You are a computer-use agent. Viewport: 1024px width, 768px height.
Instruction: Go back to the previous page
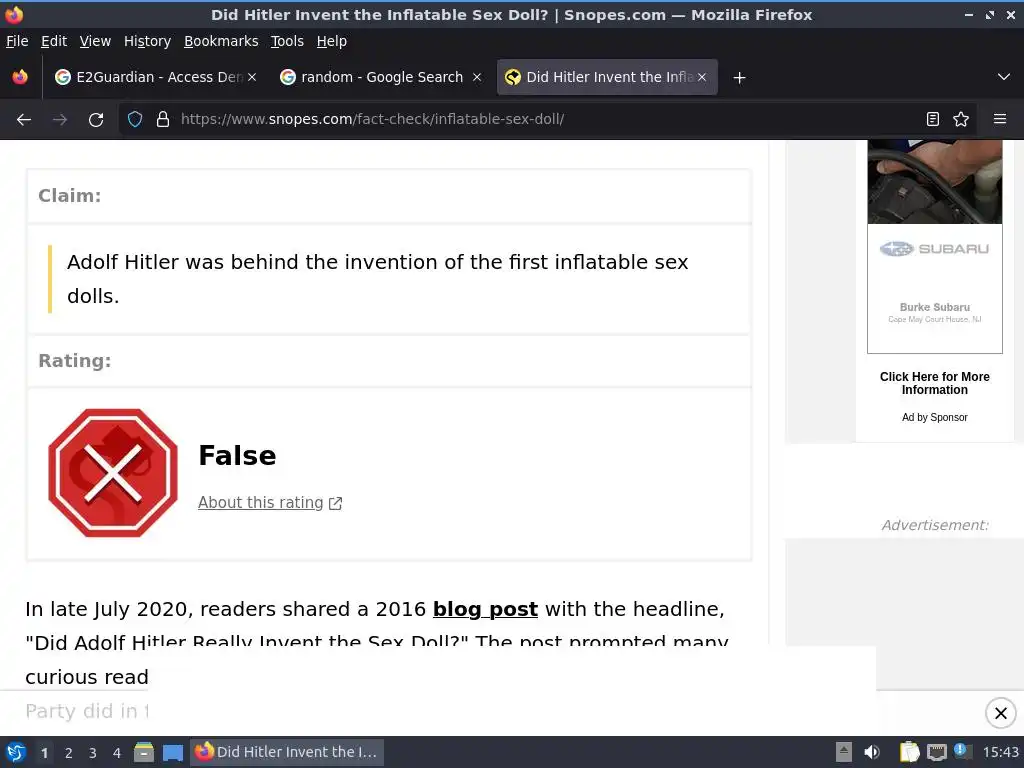point(24,120)
